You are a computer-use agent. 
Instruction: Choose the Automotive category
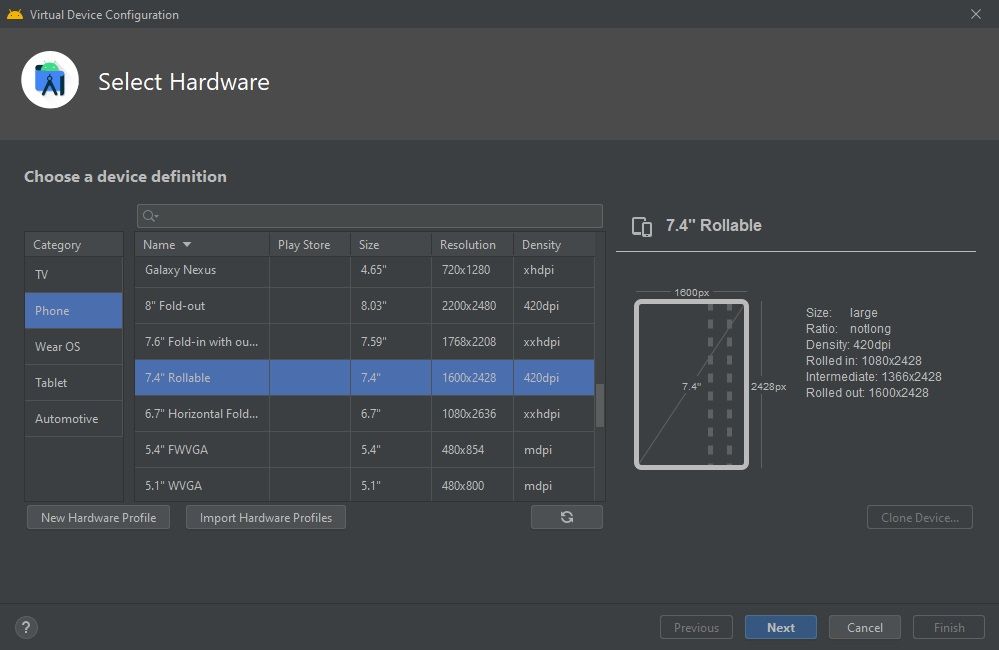[73, 418]
